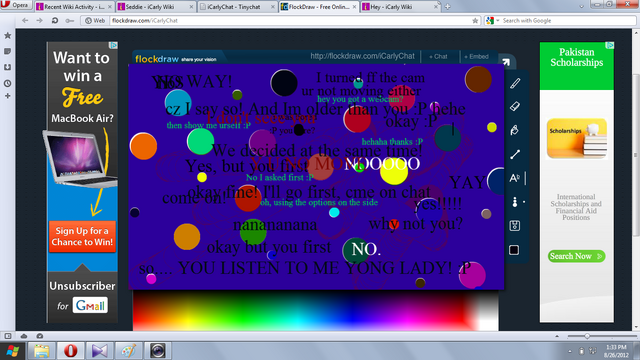
Task: Close the Recent Wiki Activity tab
Action: pyautogui.click(x=110, y=7)
